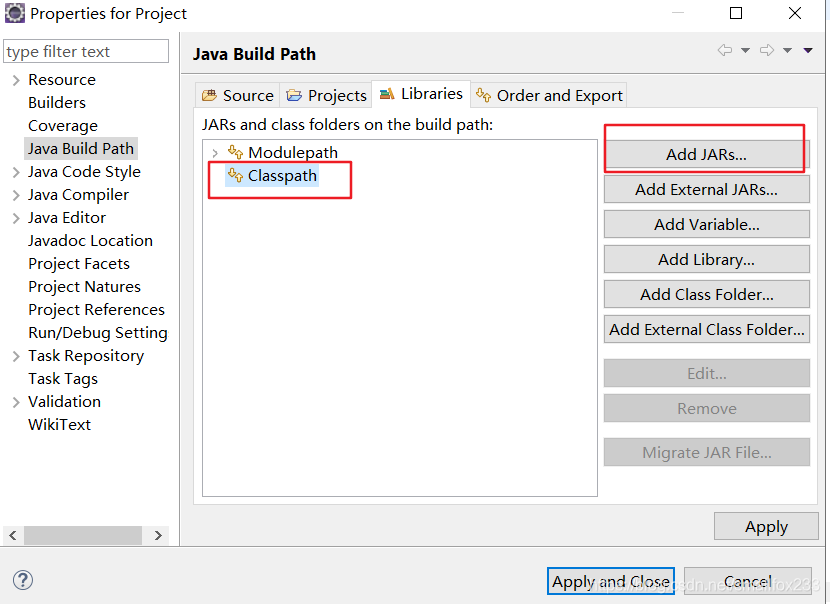Screen dimensions: 830x604
Task: Select Resource in the properties tree
Action: pyautogui.click(x=62, y=79)
